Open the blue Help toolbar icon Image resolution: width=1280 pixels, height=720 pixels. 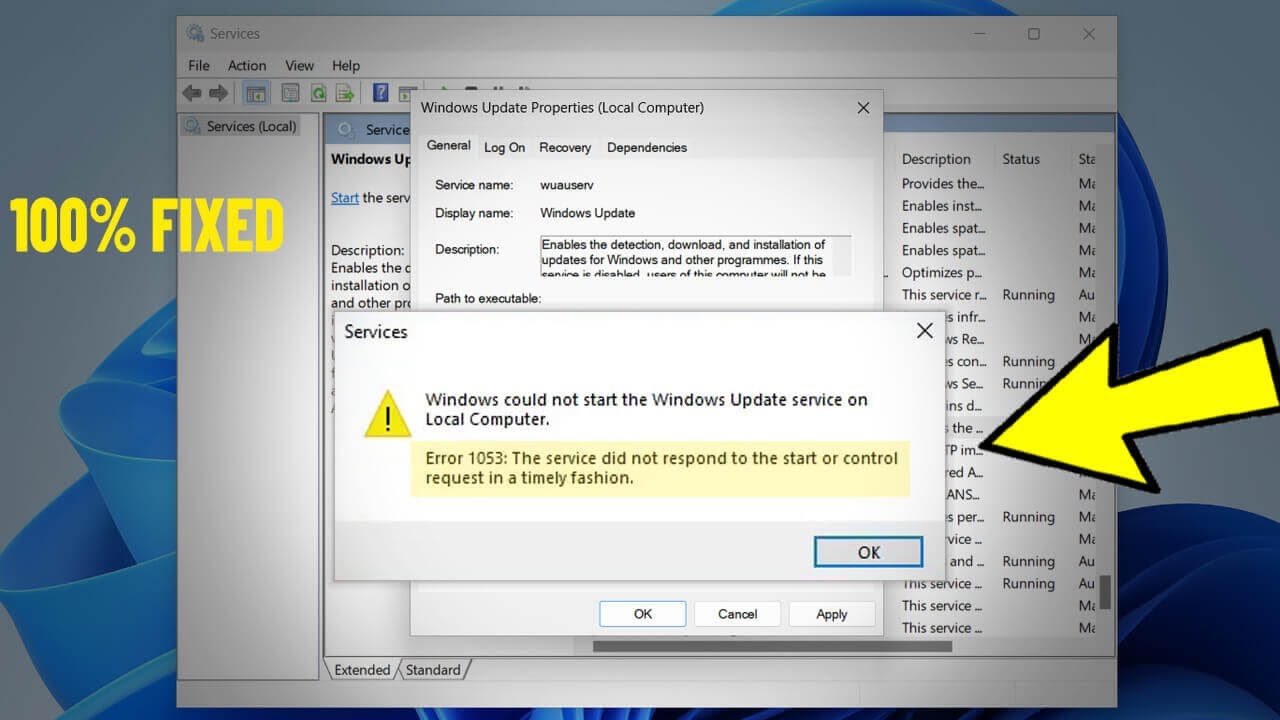[380, 93]
